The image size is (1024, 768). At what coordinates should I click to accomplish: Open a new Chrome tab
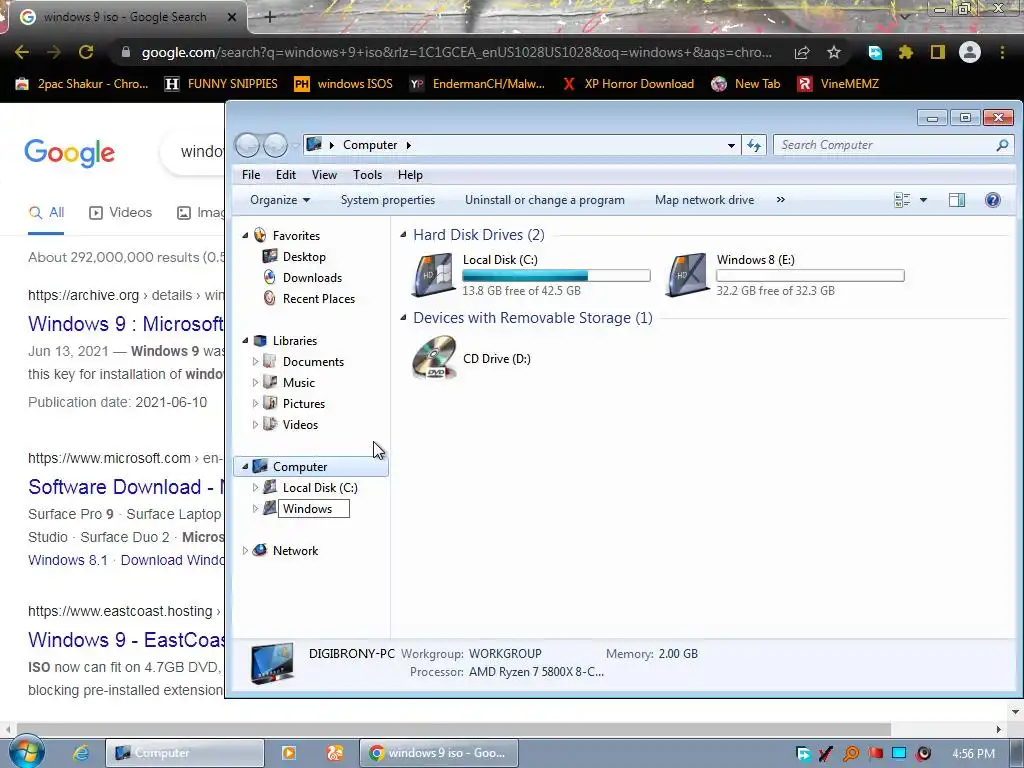(x=270, y=17)
